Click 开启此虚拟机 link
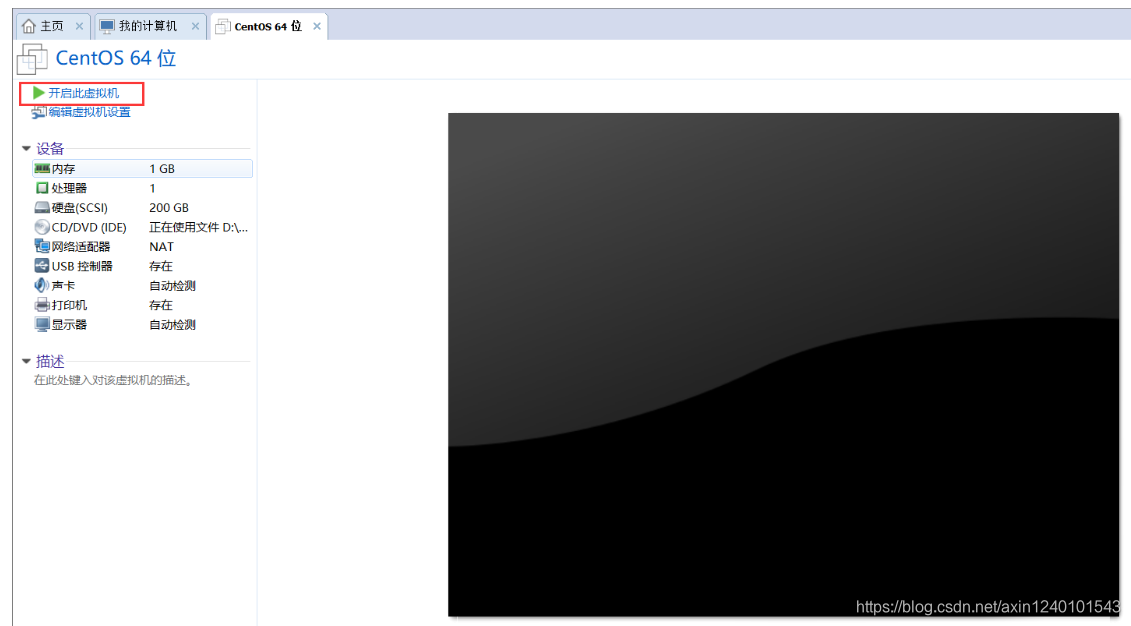Screen dimensions: 1131x626 [83, 93]
